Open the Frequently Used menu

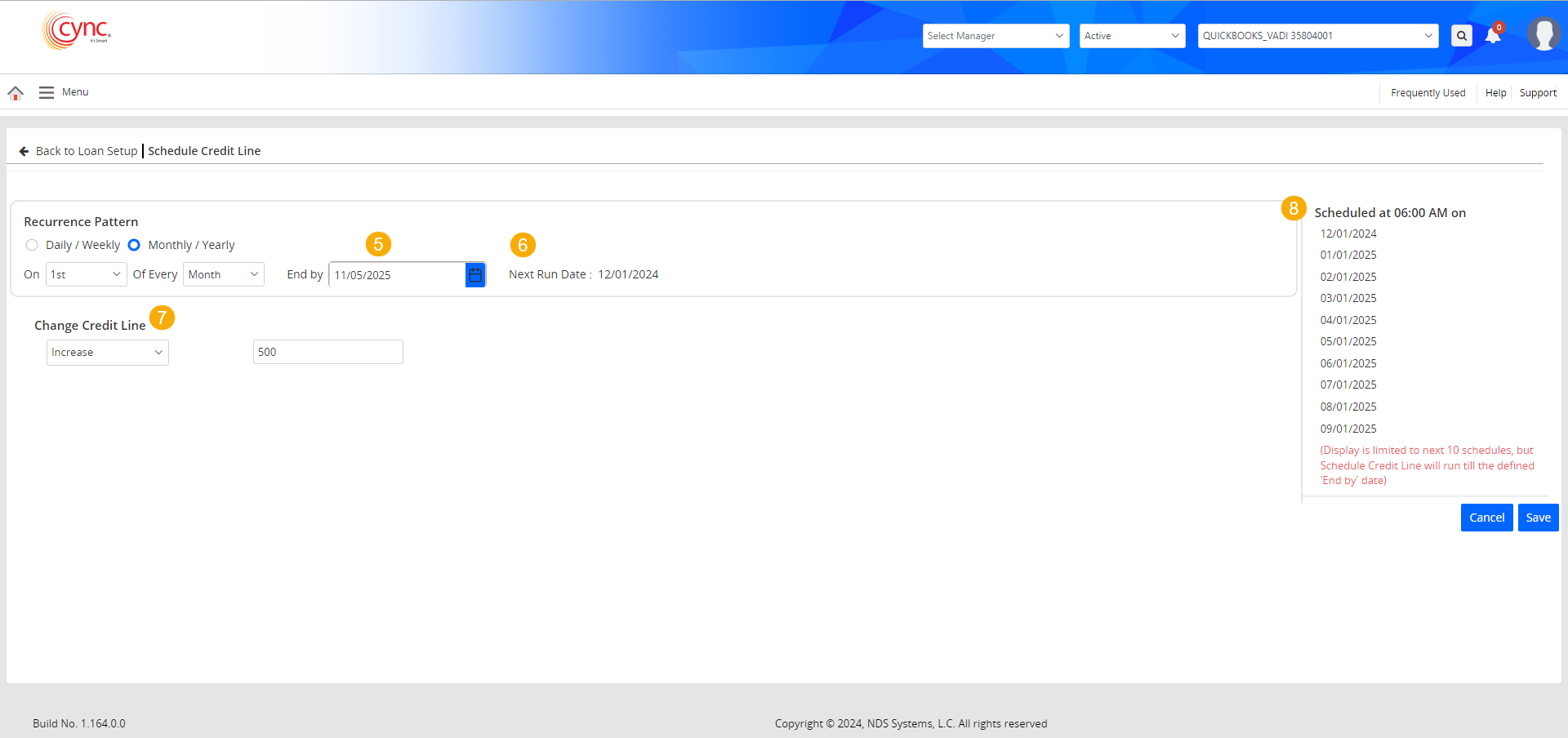click(x=1428, y=93)
